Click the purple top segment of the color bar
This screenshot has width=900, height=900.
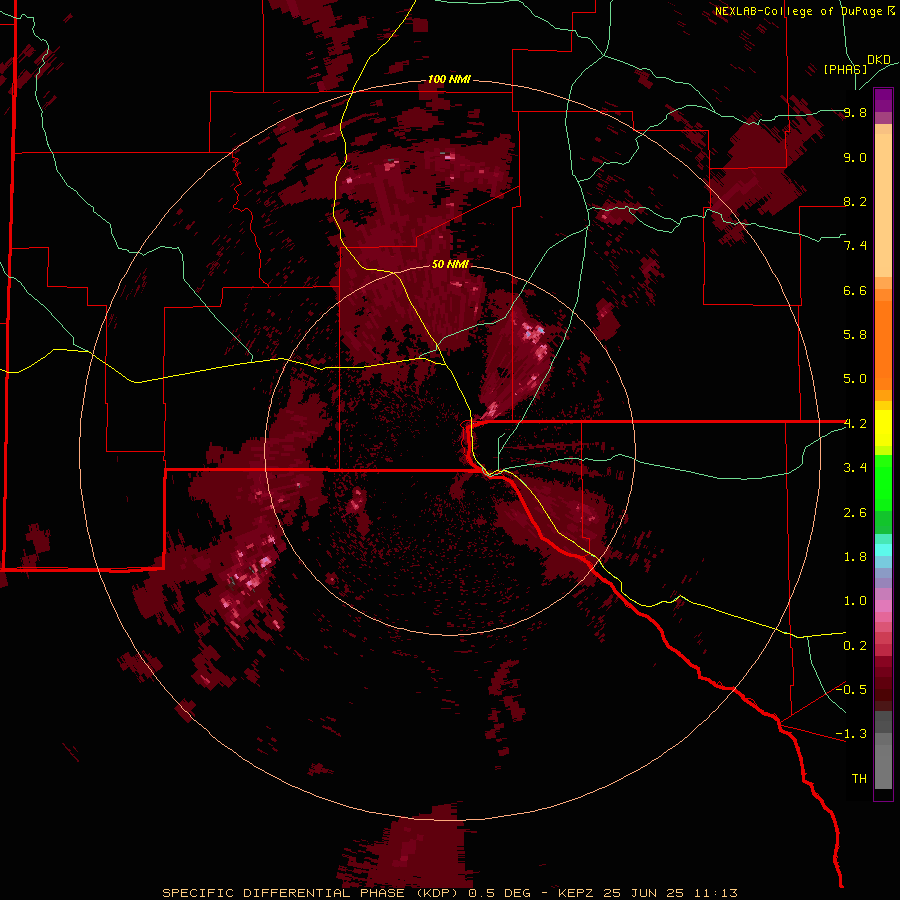coord(883,100)
